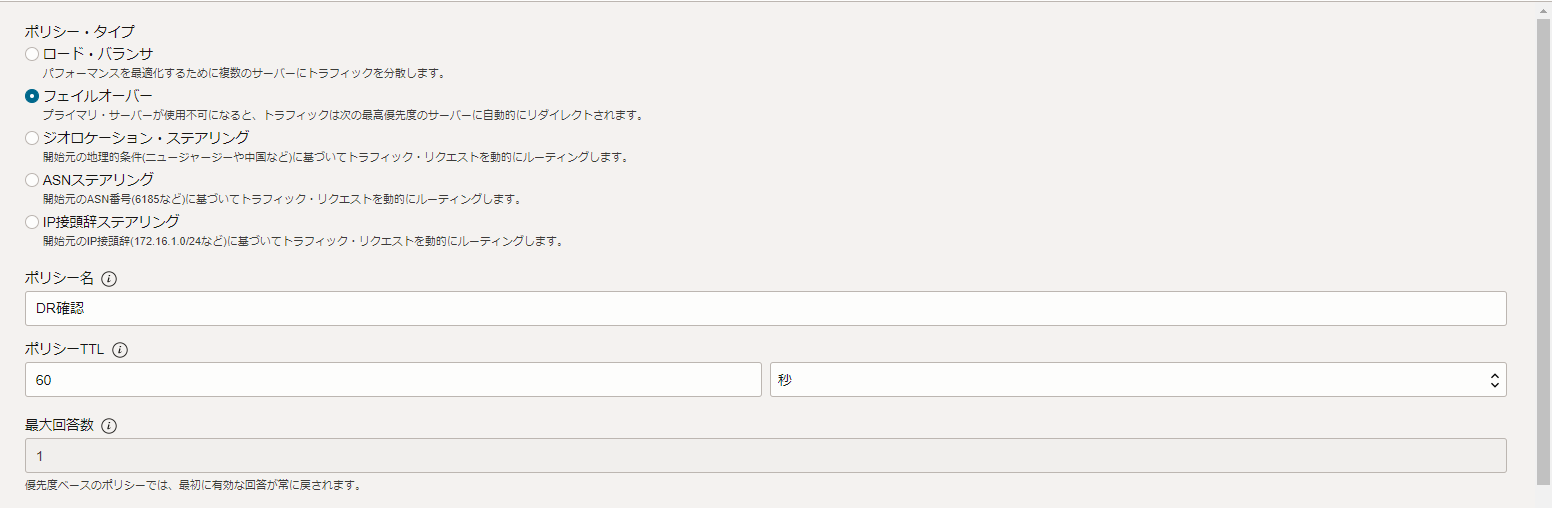The image size is (1552, 508).
Task: Click the vertical scrollbar thumb
Action: [x=1544, y=250]
